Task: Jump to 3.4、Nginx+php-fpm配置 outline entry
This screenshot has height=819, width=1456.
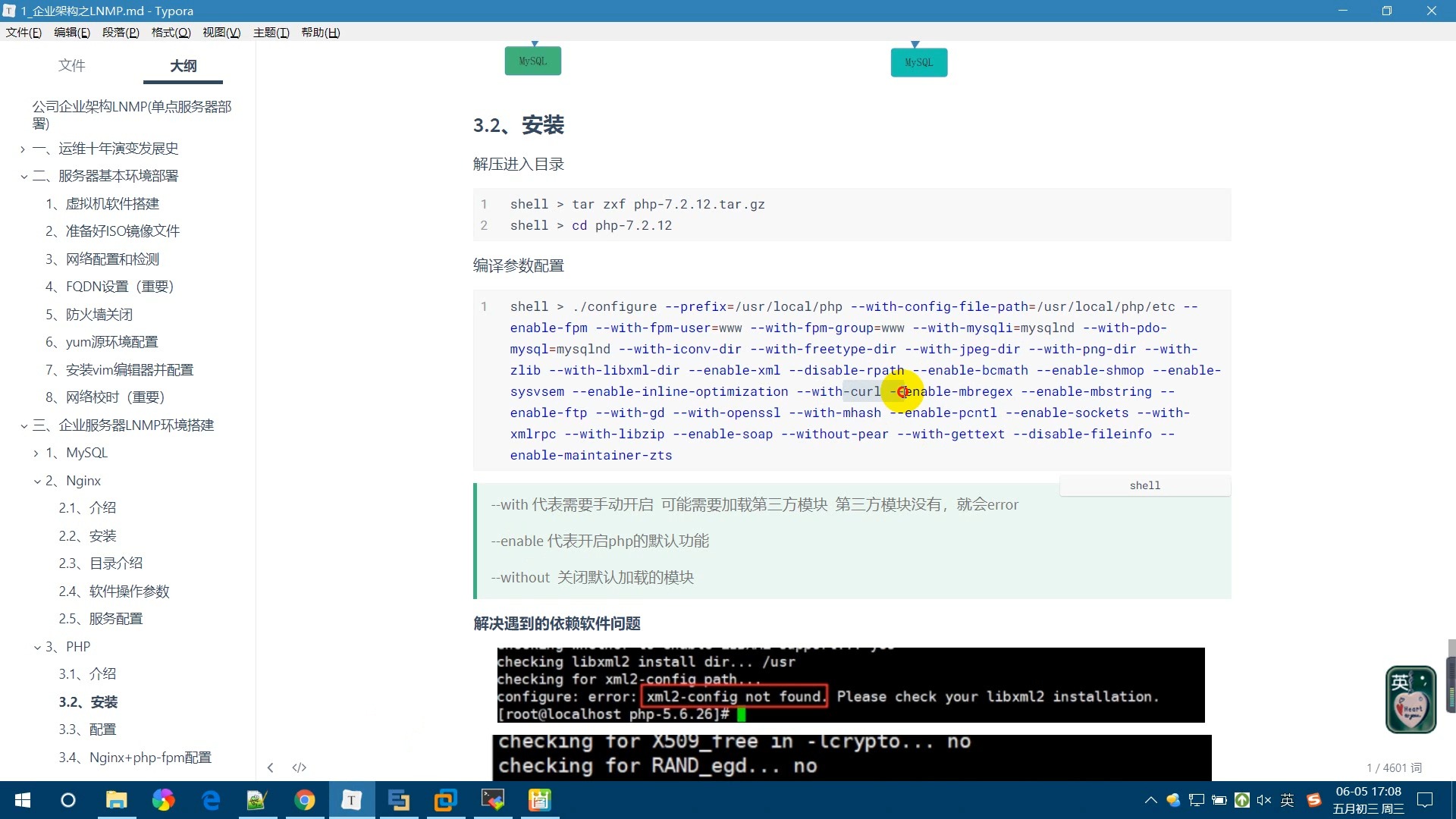Action: 134,757
